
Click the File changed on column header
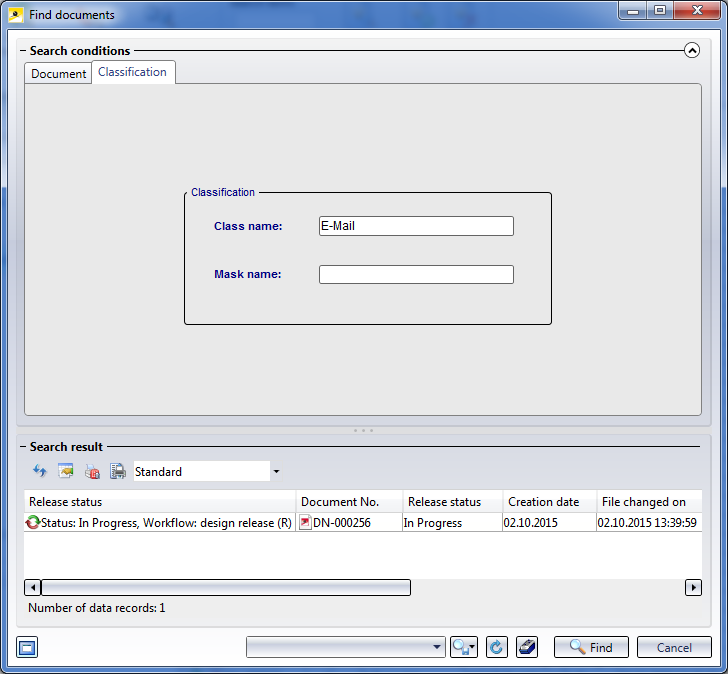coord(649,502)
